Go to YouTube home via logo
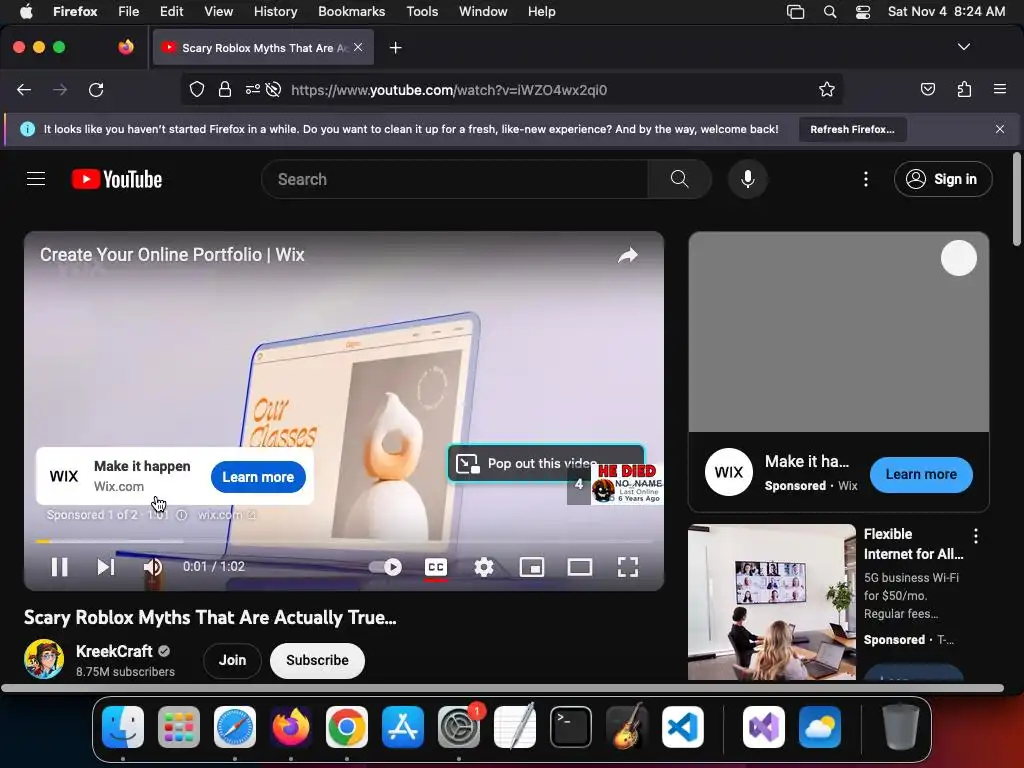Viewport: 1024px width, 768px height. click(x=117, y=179)
